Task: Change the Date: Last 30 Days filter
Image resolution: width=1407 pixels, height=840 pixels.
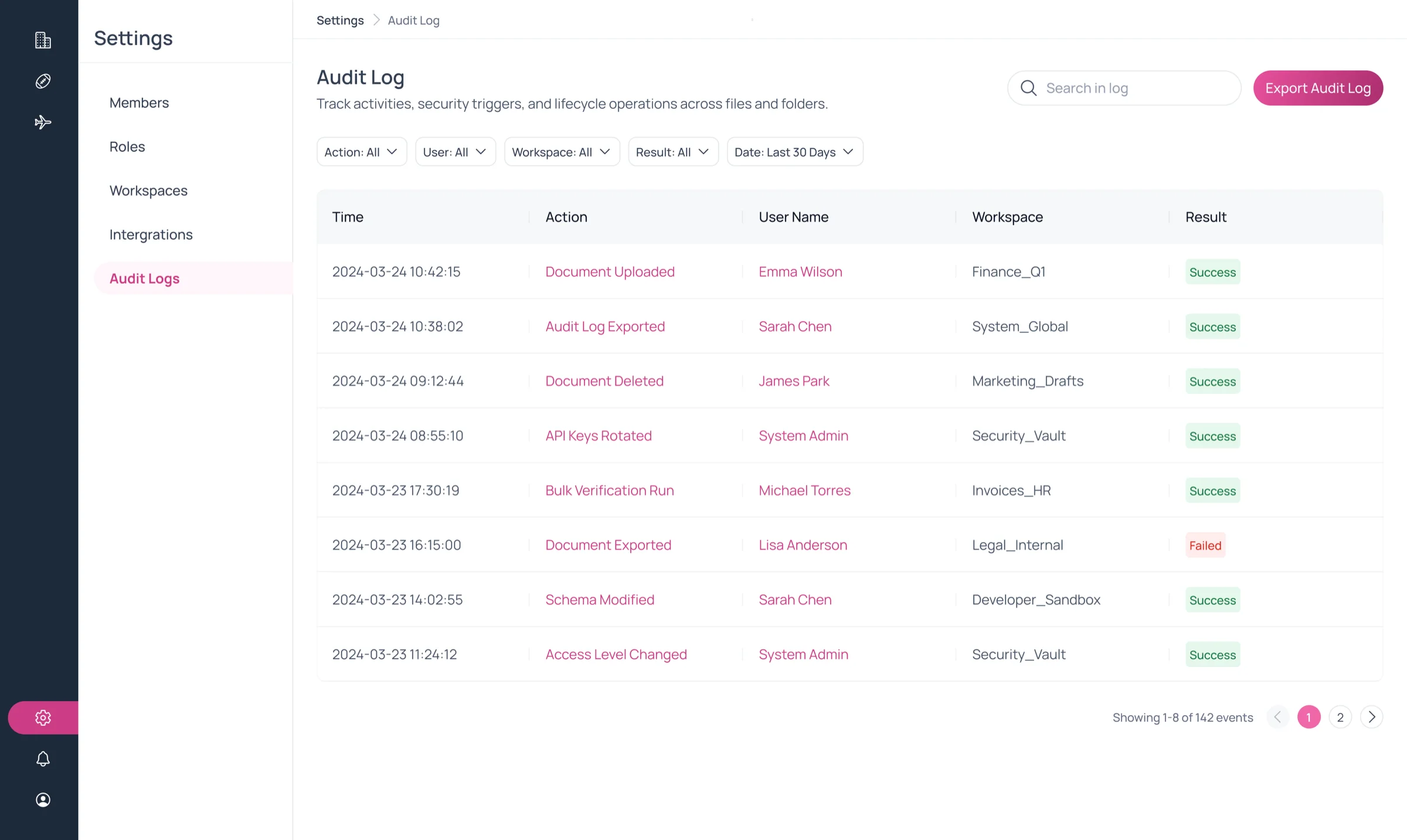Action: click(795, 152)
